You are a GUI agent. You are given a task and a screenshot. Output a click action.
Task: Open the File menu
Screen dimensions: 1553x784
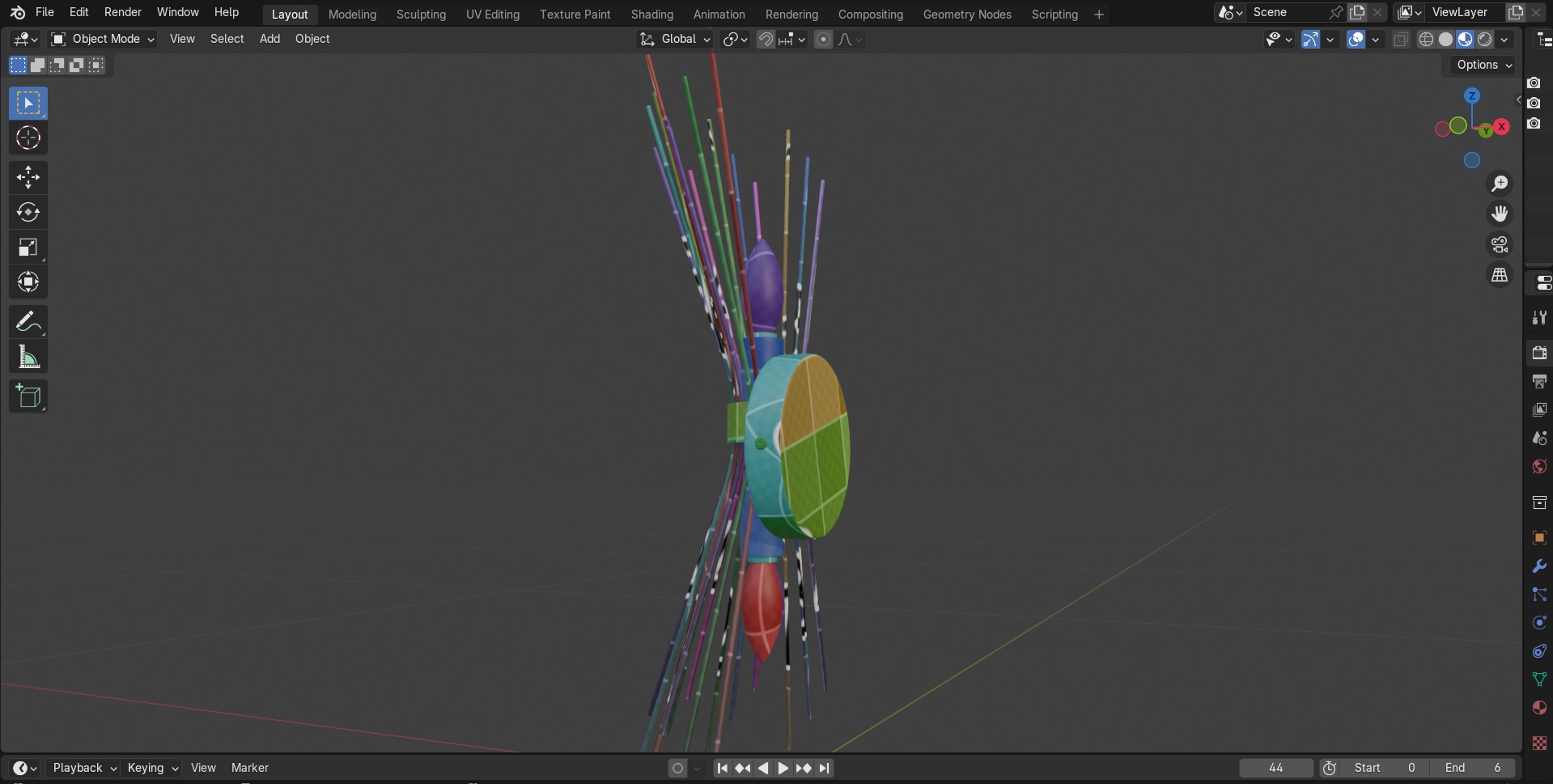45,12
